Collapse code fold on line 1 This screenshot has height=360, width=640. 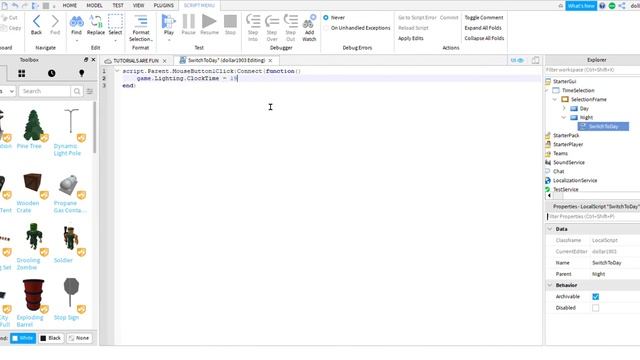(117, 71)
